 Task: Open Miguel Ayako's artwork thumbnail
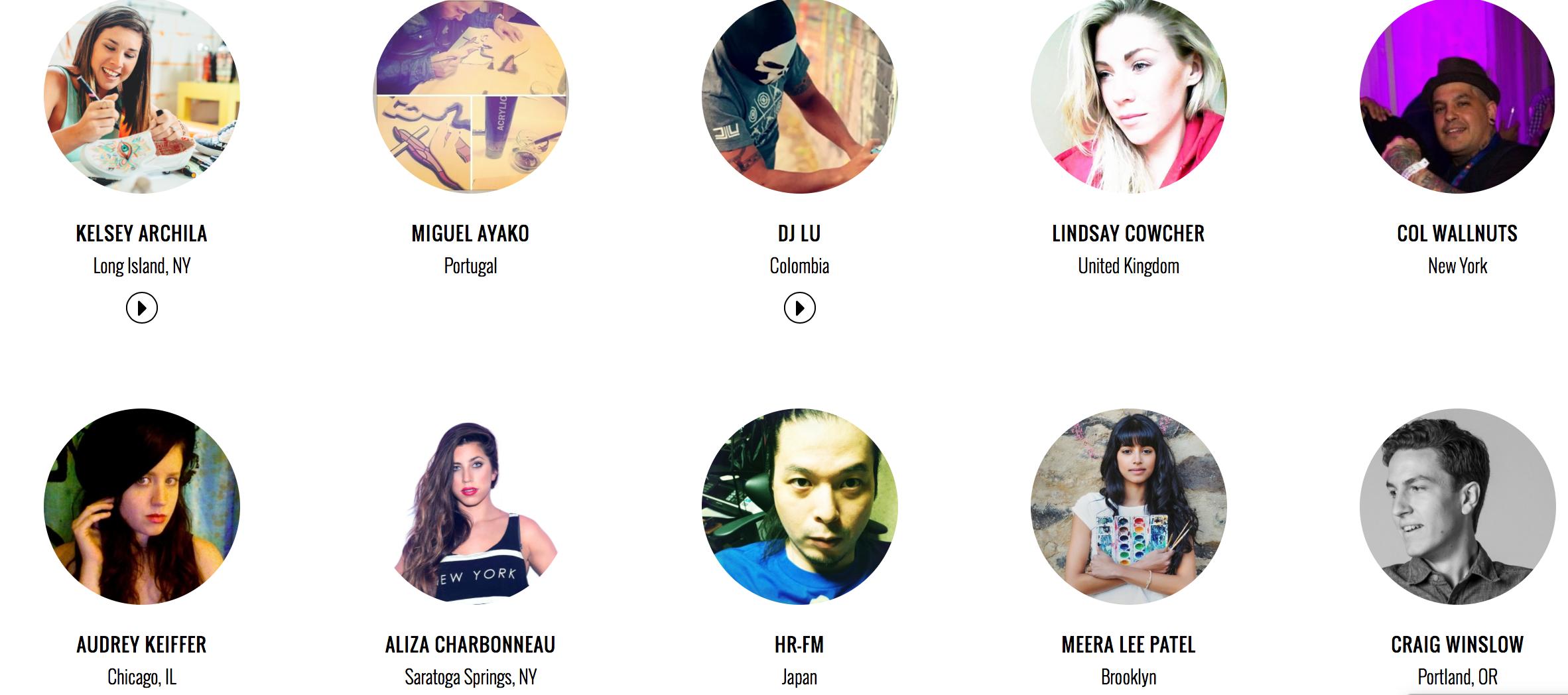tap(471, 95)
